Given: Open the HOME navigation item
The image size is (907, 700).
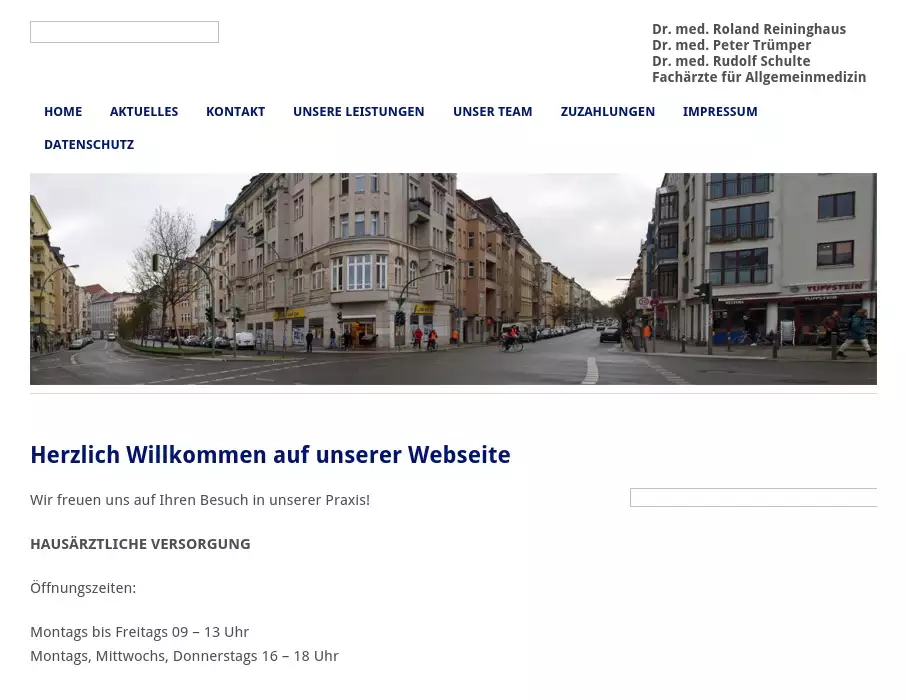Looking at the screenshot, I should 63,112.
